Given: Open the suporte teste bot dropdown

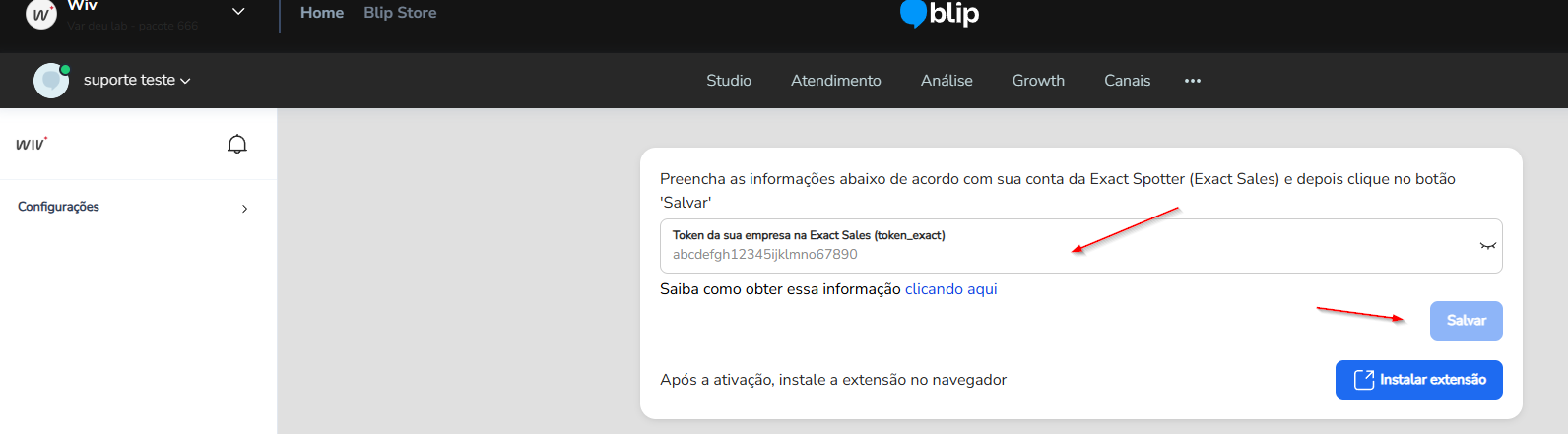Looking at the screenshot, I should click(x=137, y=81).
